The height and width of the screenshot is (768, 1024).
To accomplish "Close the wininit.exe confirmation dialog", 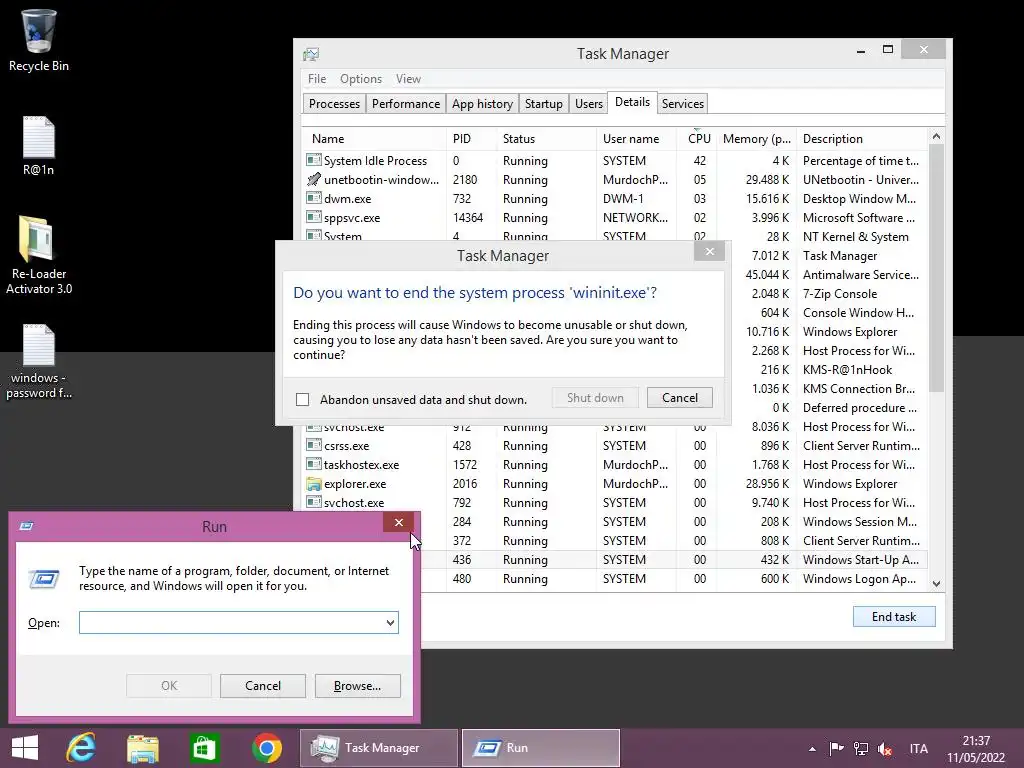I will click(x=709, y=251).
